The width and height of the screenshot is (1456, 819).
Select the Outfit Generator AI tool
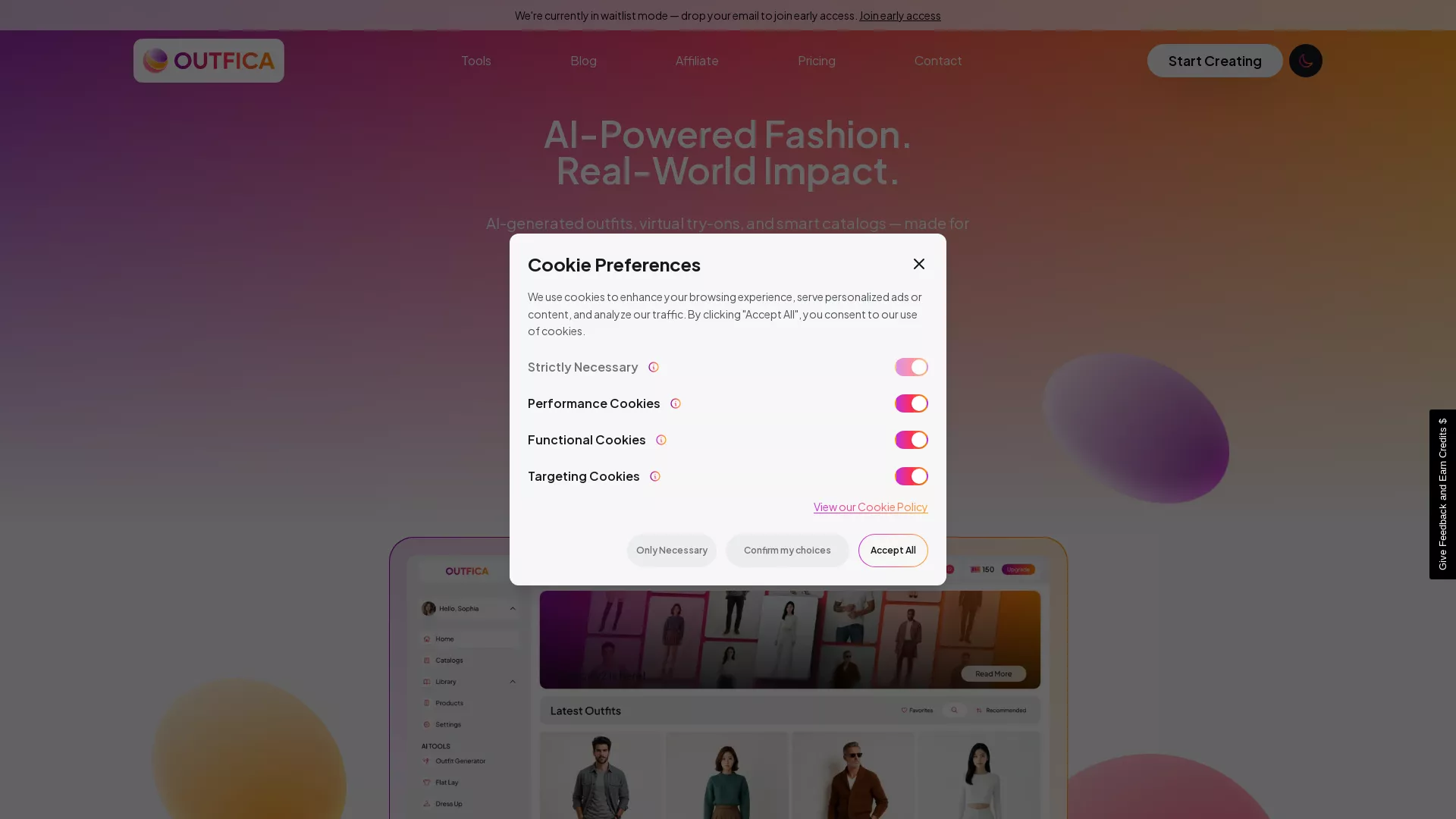[462, 761]
